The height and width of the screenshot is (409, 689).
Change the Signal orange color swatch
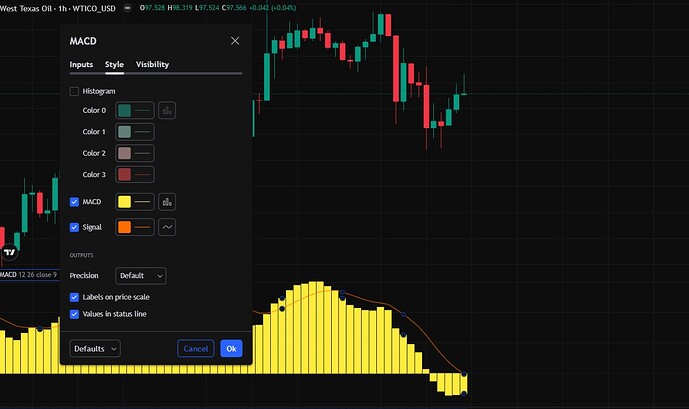pos(124,227)
